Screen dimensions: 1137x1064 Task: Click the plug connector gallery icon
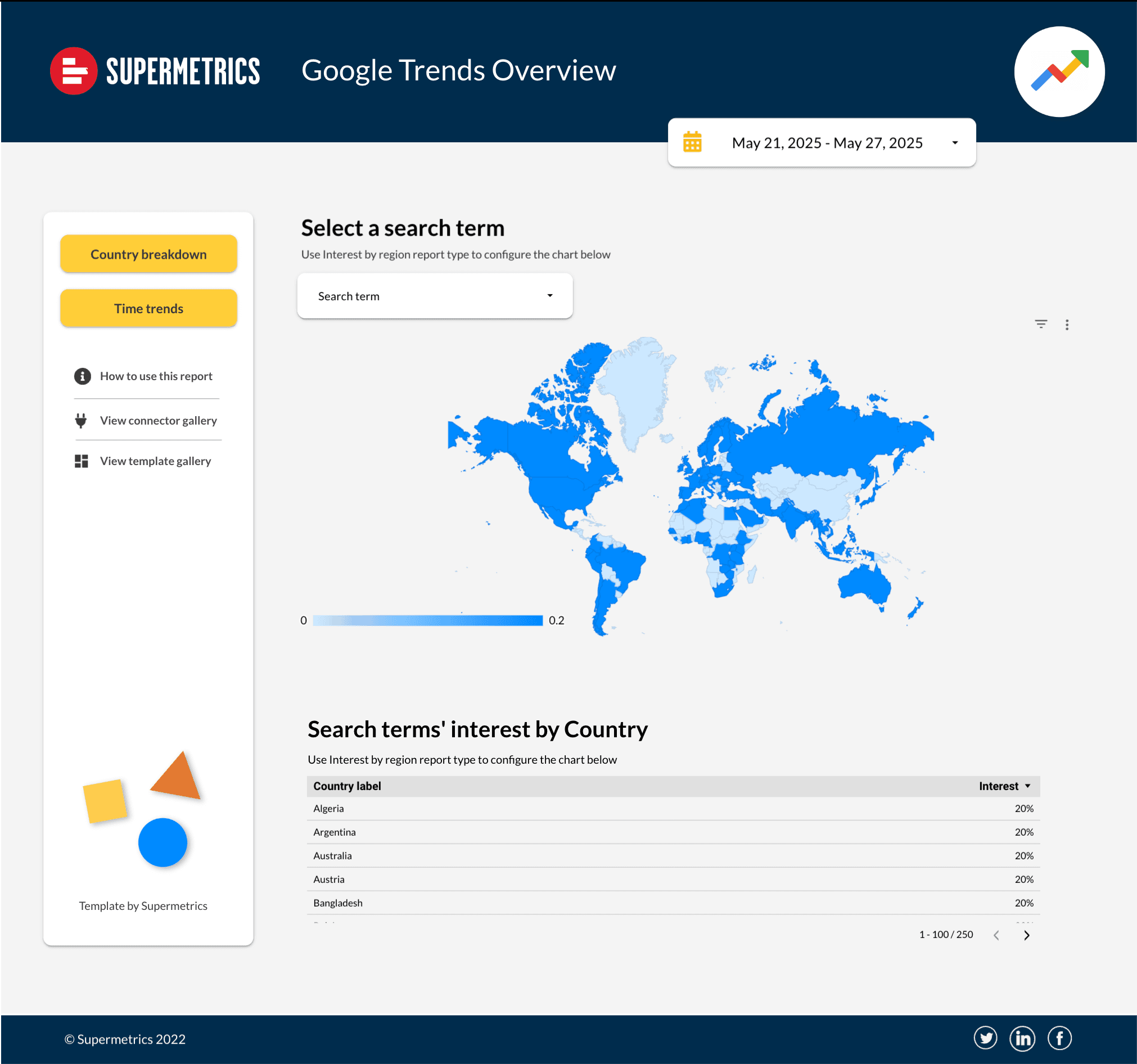pyautogui.click(x=81, y=421)
